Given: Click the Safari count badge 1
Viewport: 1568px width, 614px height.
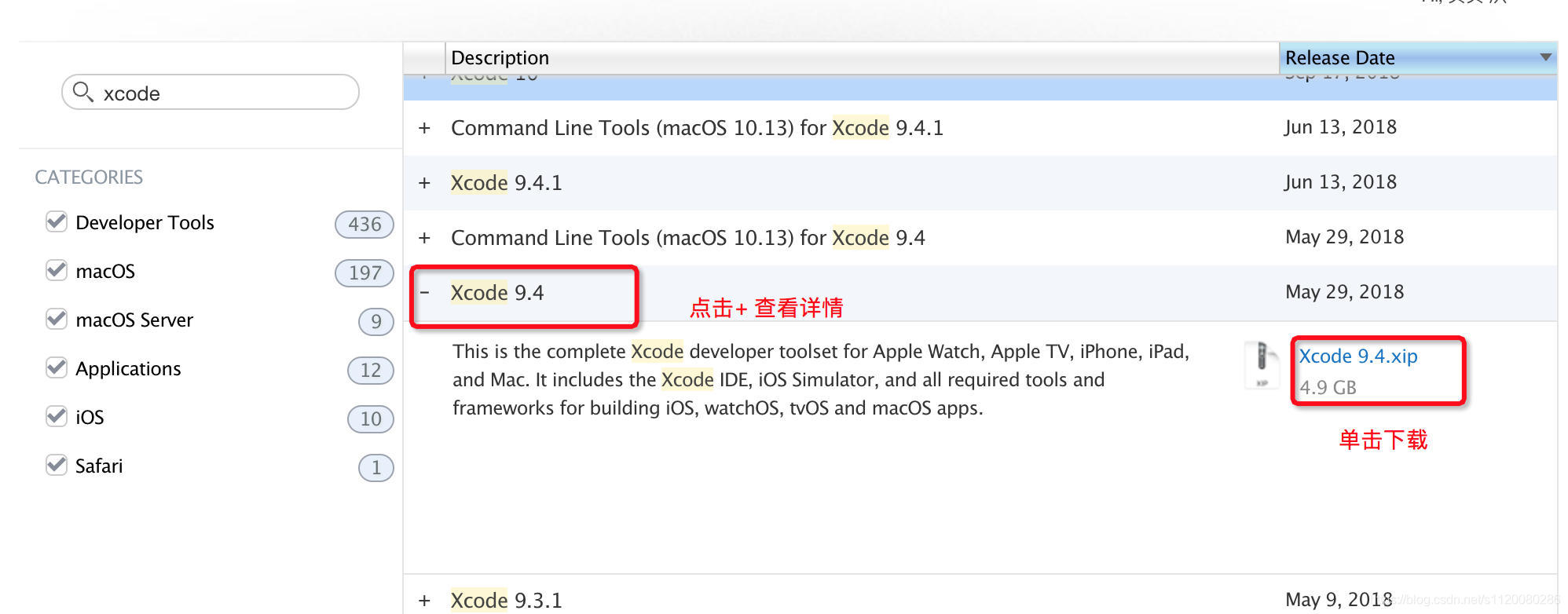Looking at the screenshot, I should [x=376, y=468].
